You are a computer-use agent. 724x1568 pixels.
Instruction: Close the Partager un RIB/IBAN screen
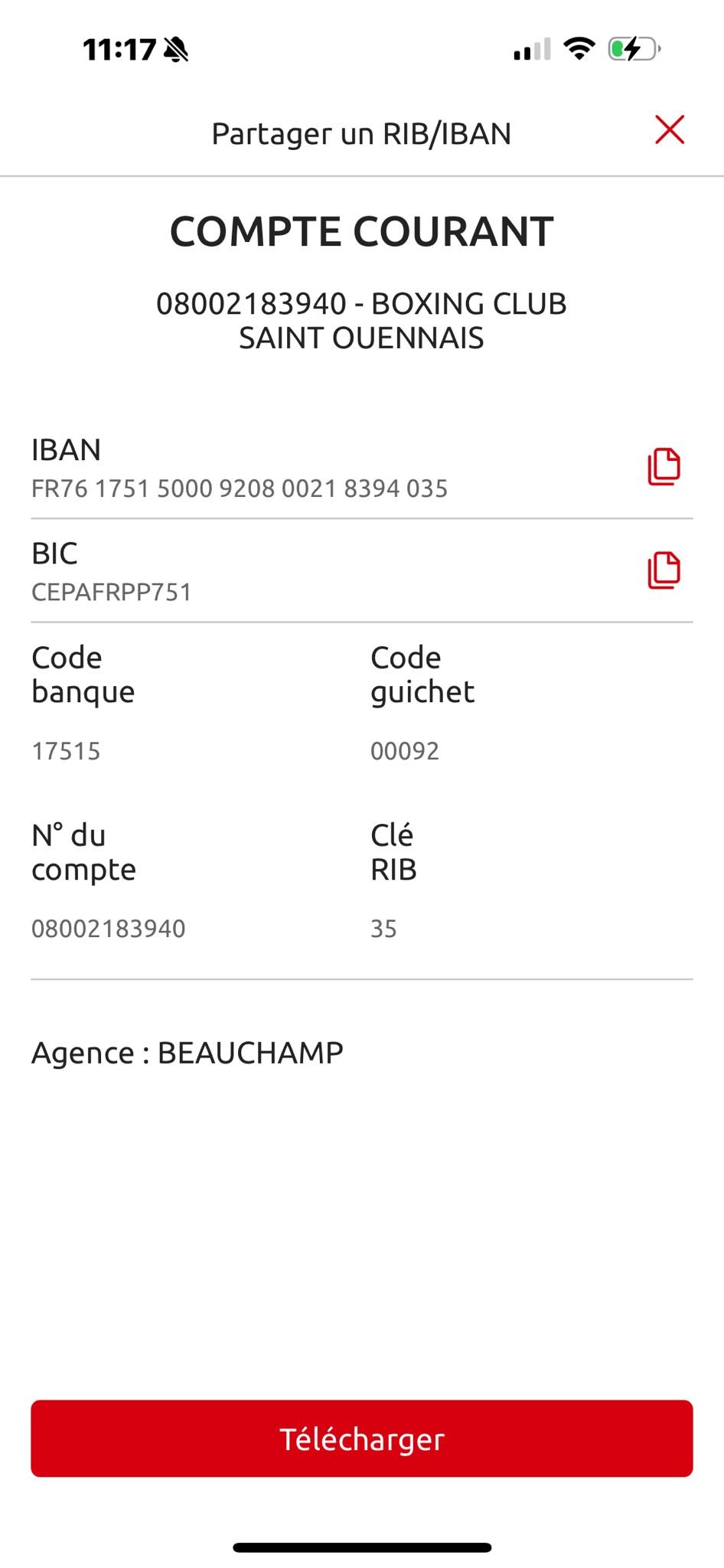[670, 130]
